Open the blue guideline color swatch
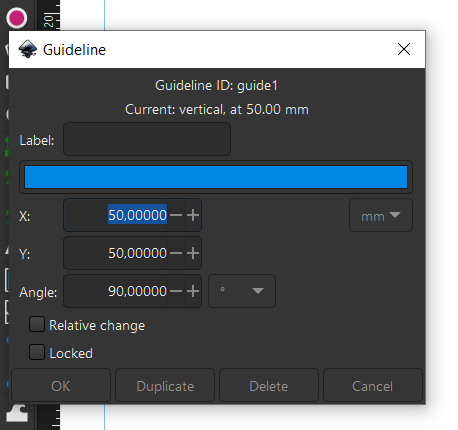This screenshot has width=458, height=430. click(216, 177)
